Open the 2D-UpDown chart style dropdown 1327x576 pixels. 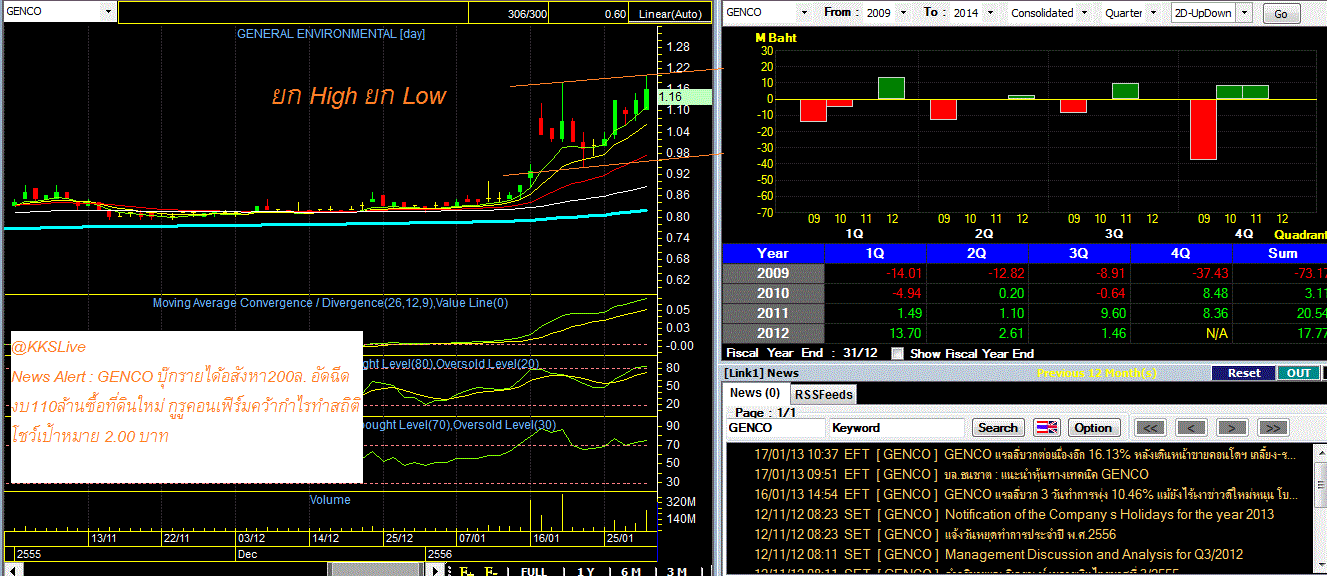click(1244, 13)
